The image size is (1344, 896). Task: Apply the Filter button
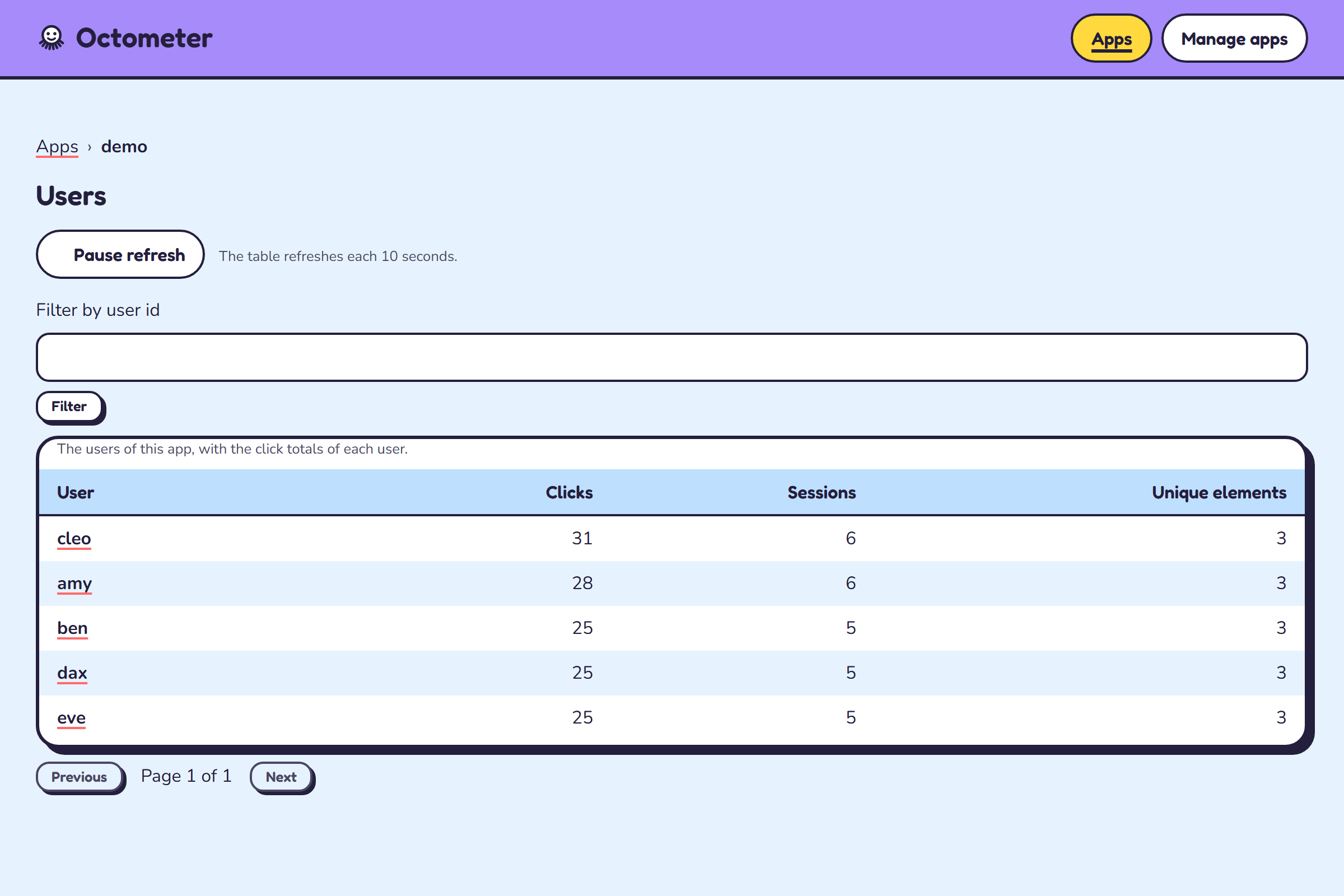click(69, 407)
